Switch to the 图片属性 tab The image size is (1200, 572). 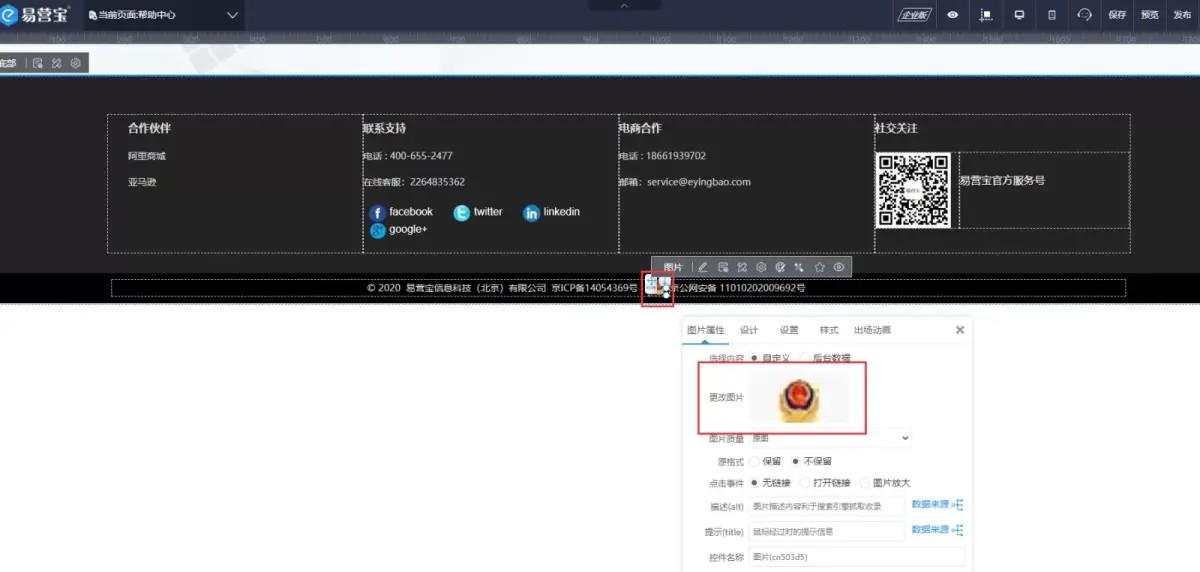tap(705, 330)
